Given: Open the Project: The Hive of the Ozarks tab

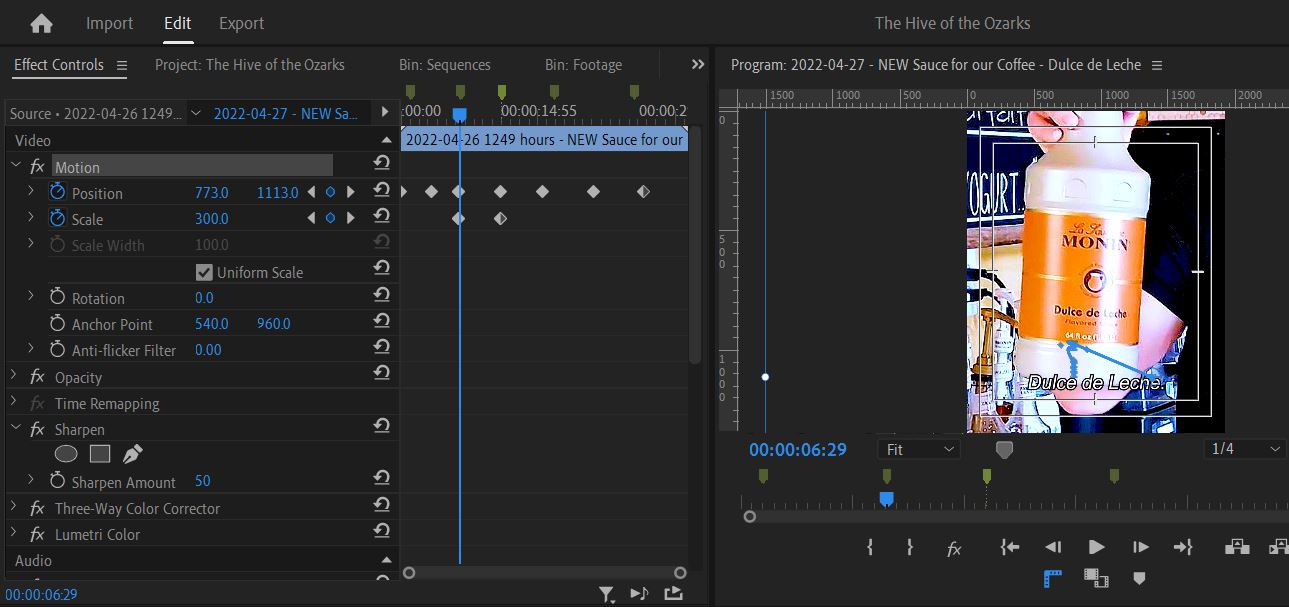Looking at the screenshot, I should click(x=250, y=65).
